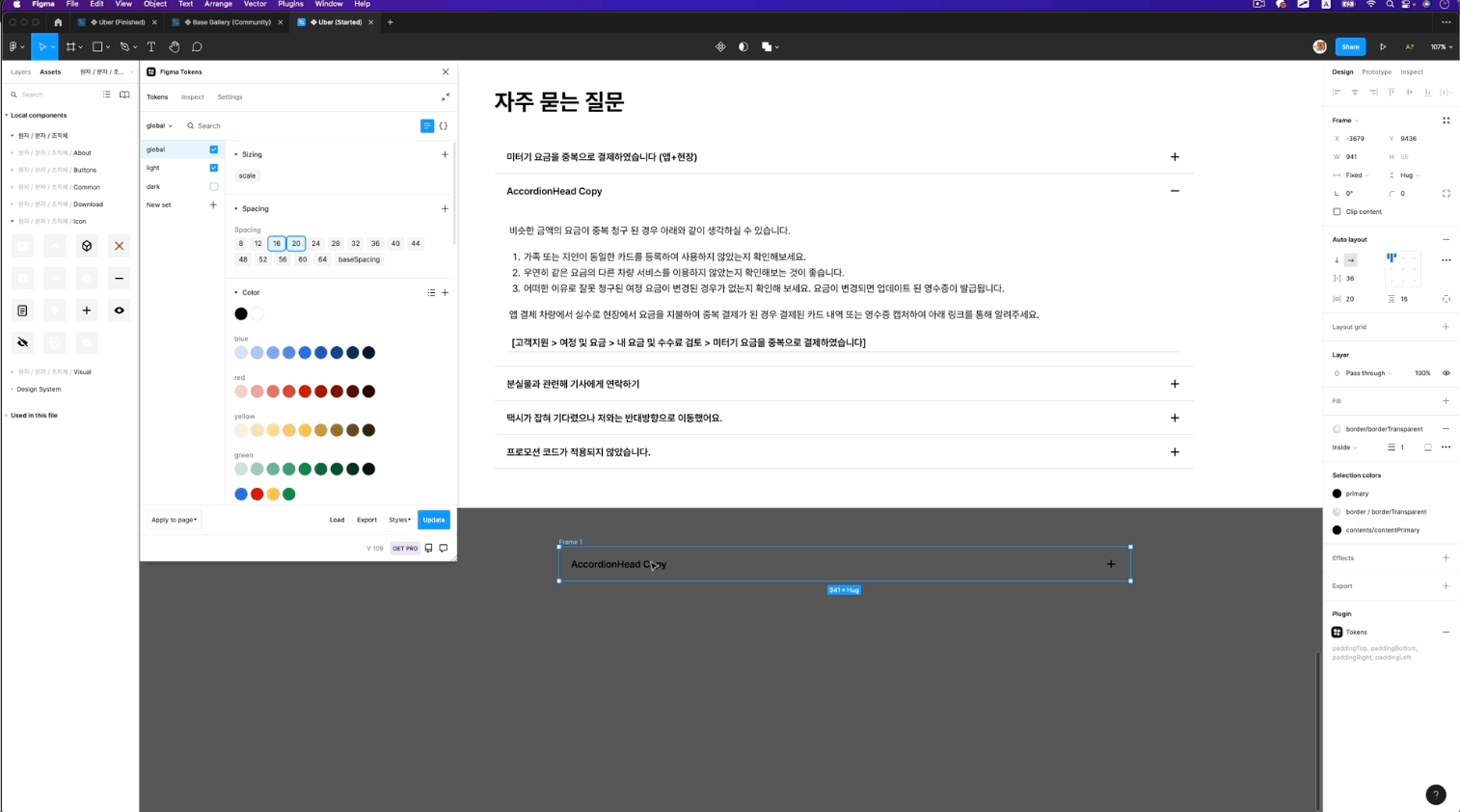
Task: Go to the Home tab icon
Action: (x=58, y=22)
